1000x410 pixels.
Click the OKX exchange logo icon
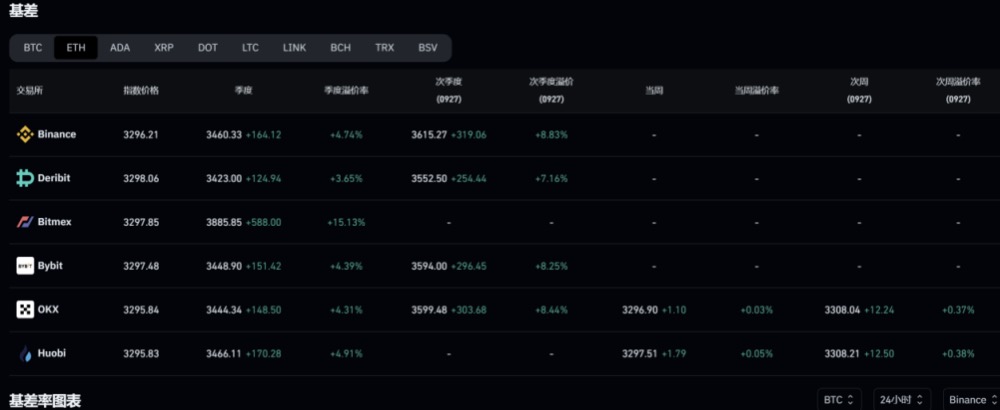25,310
